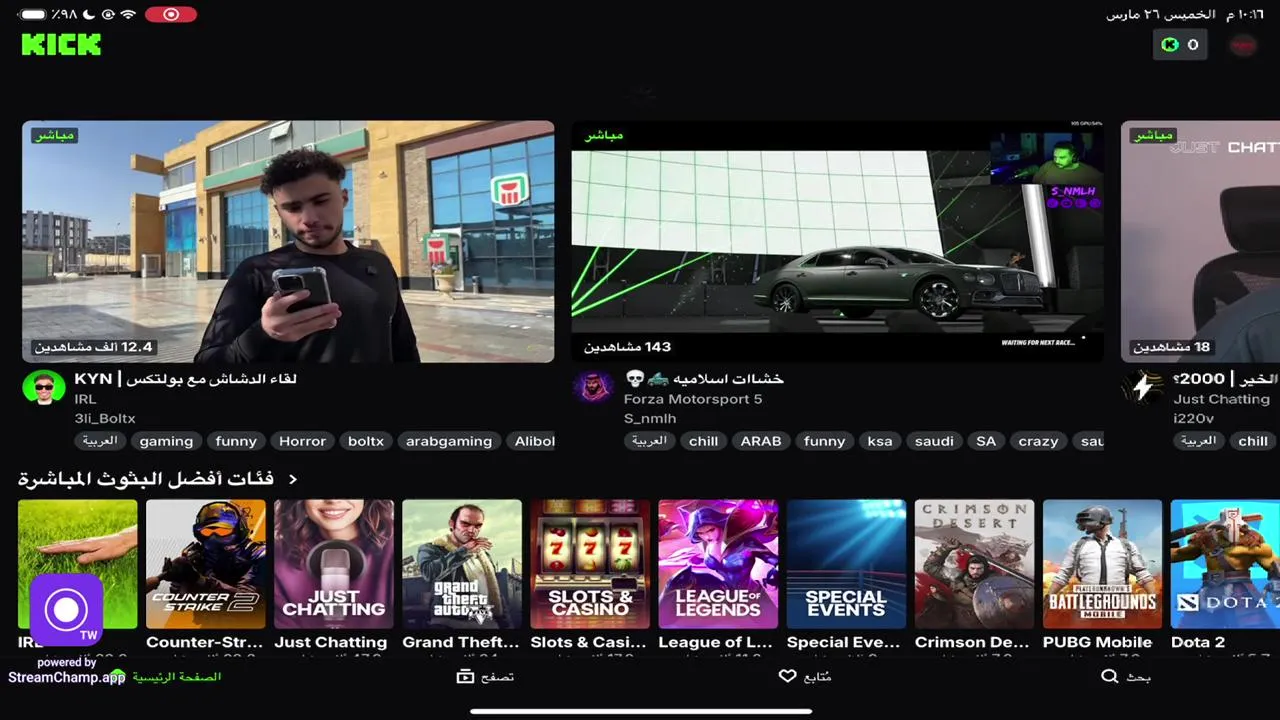Select funny tag under Forza stream
Screen dimensions: 1280x720
coord(825,441)
